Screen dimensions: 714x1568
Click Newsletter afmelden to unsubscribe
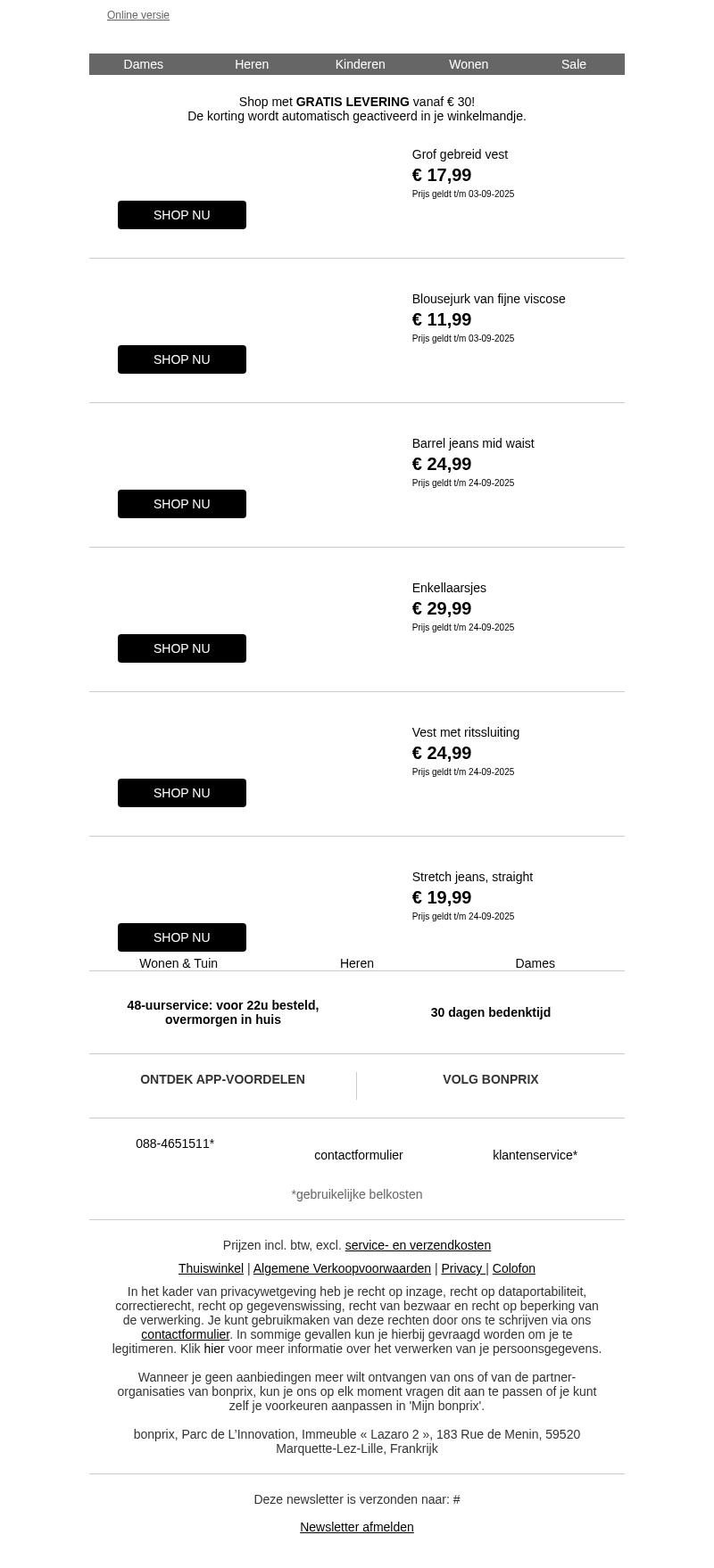tap(357, 1527)
